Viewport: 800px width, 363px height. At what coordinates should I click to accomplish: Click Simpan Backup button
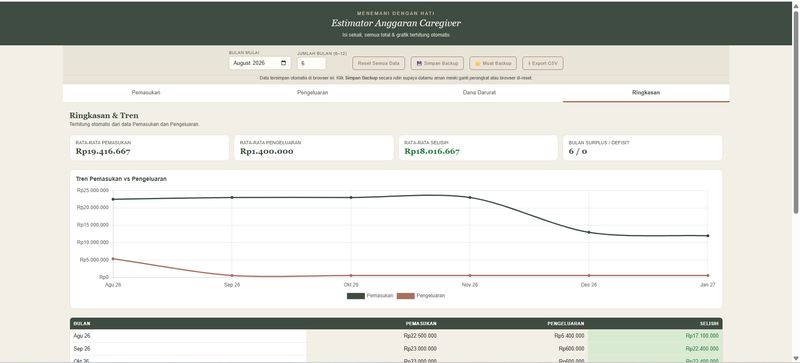coord(437,63)
